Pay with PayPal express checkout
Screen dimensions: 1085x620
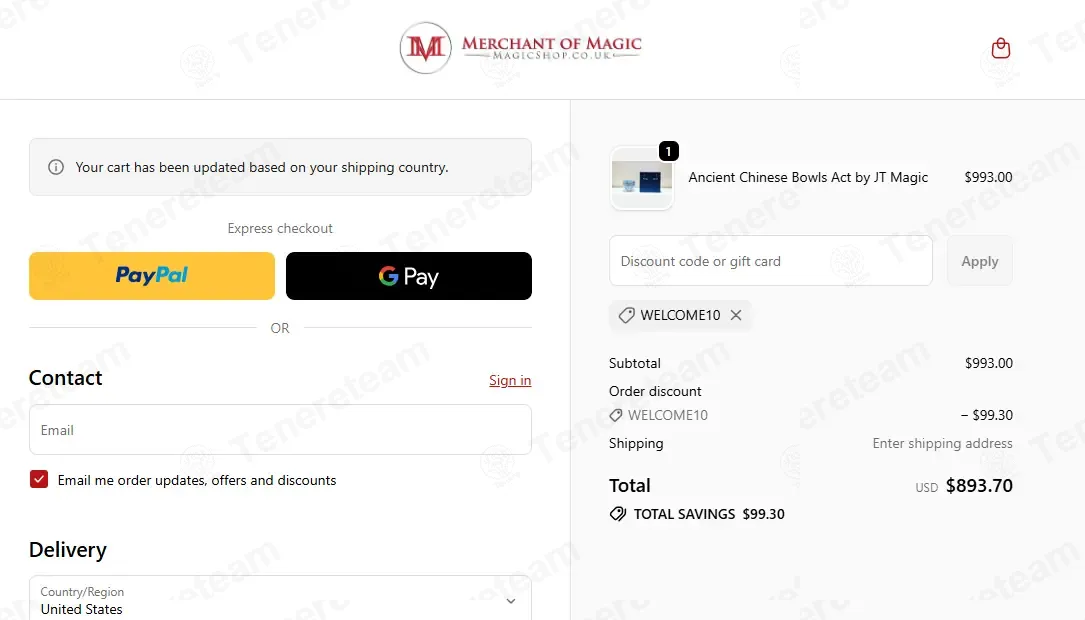pyautogui.click(x=152, y=276)
